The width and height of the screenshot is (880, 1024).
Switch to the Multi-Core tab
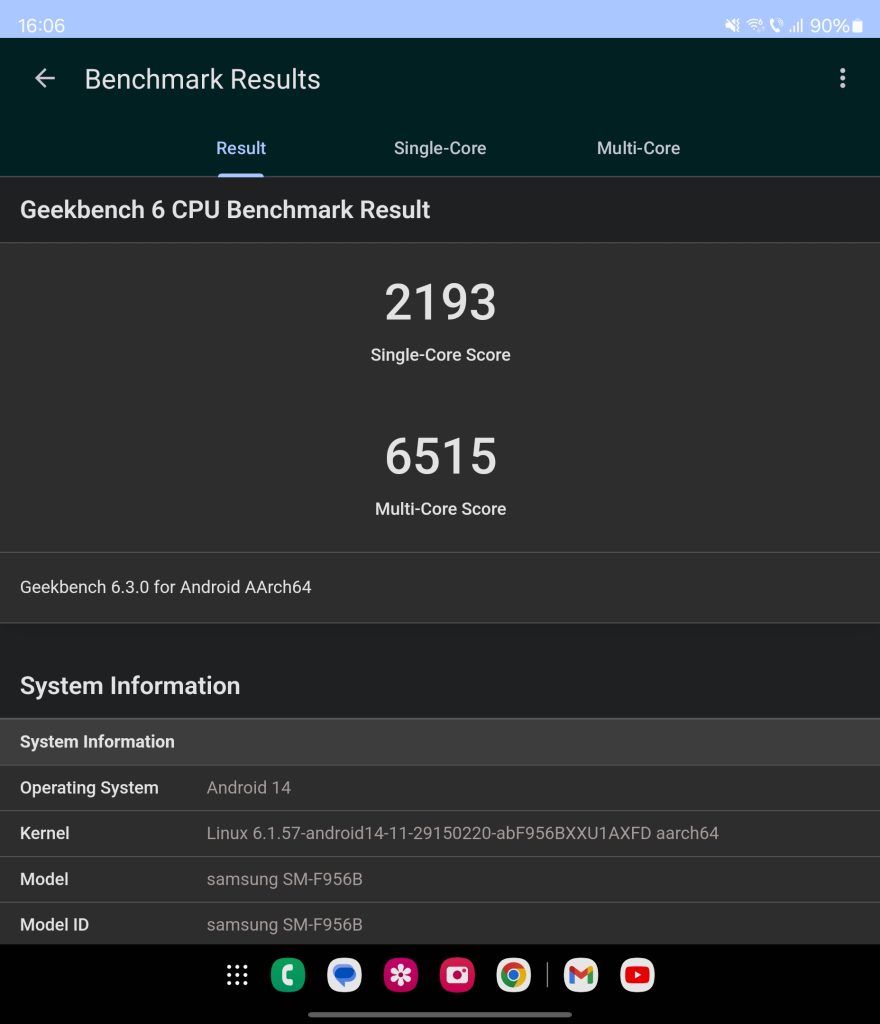638,148
